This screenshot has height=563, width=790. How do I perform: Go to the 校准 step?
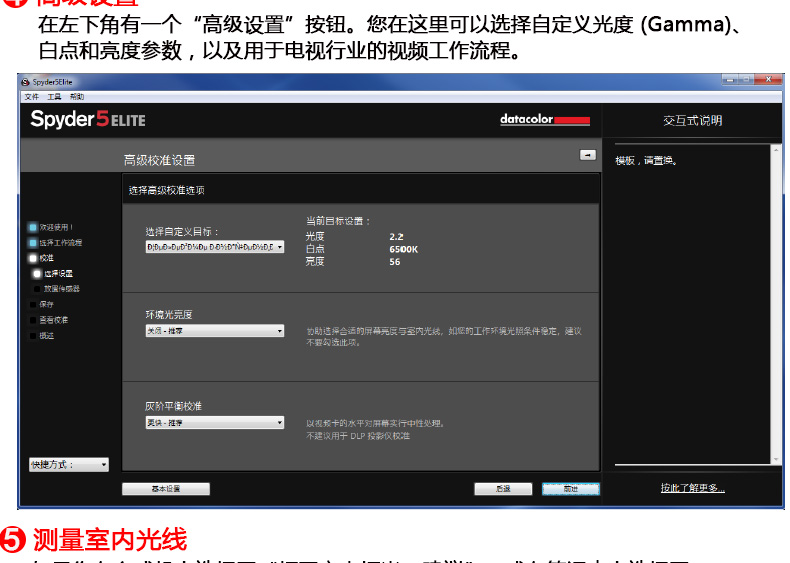tap(42, 258)
